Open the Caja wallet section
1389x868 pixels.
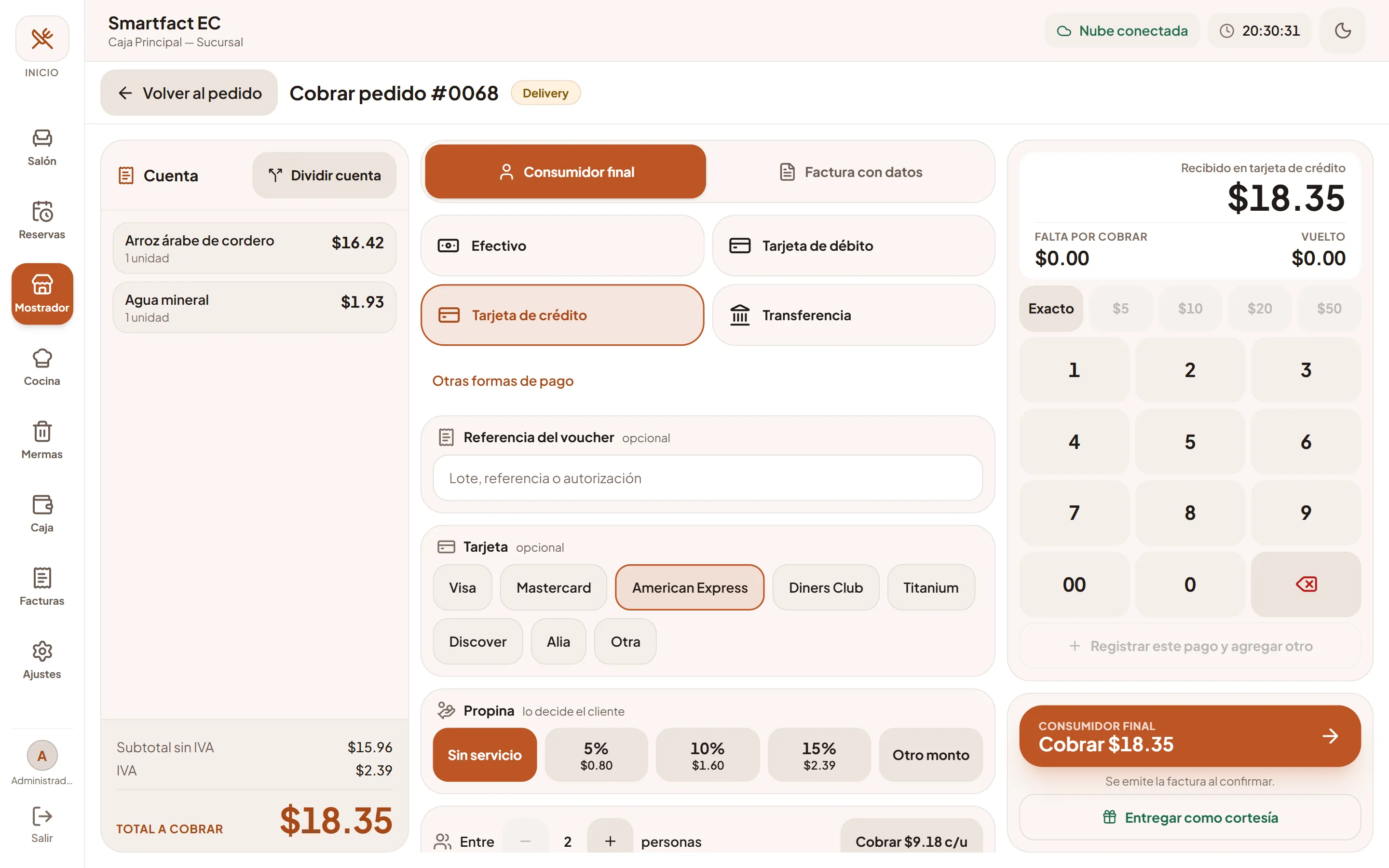[42, 514]
